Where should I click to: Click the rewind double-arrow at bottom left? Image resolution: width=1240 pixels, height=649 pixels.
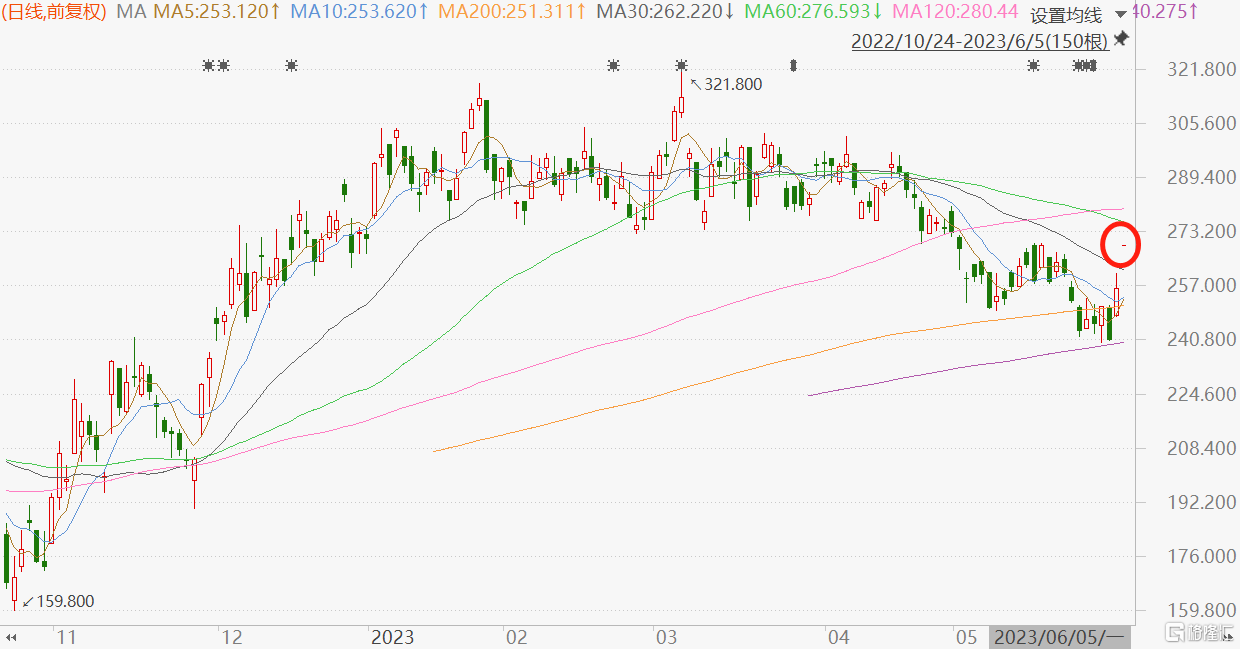(13, 636)
